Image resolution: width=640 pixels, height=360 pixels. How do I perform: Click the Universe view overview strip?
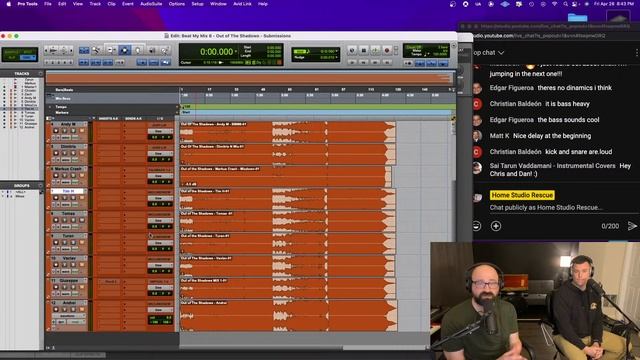[250, 78]
